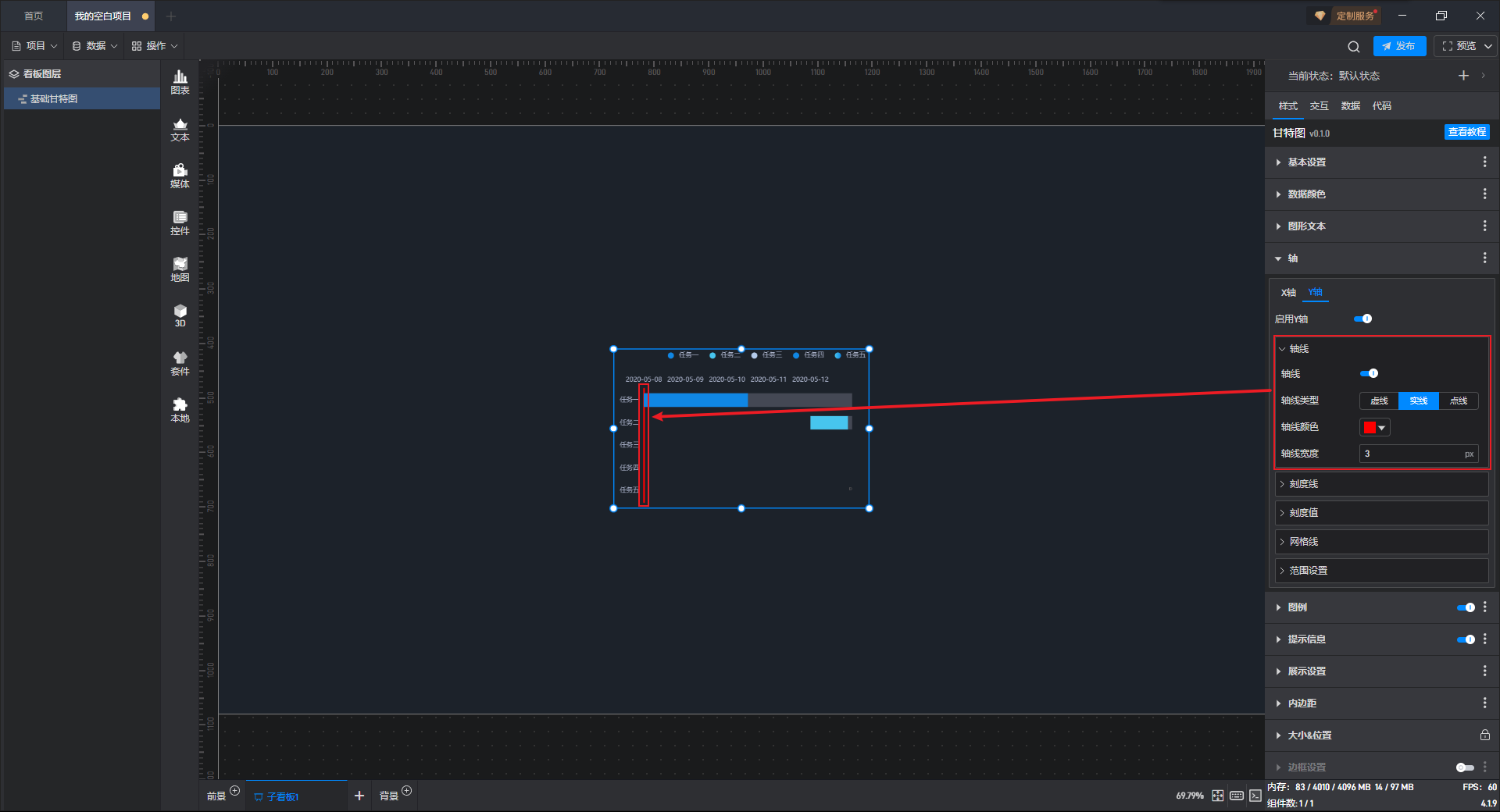Click the console icon in status bar
This screenshot has width=1500, height=812.
[1255, 796]
